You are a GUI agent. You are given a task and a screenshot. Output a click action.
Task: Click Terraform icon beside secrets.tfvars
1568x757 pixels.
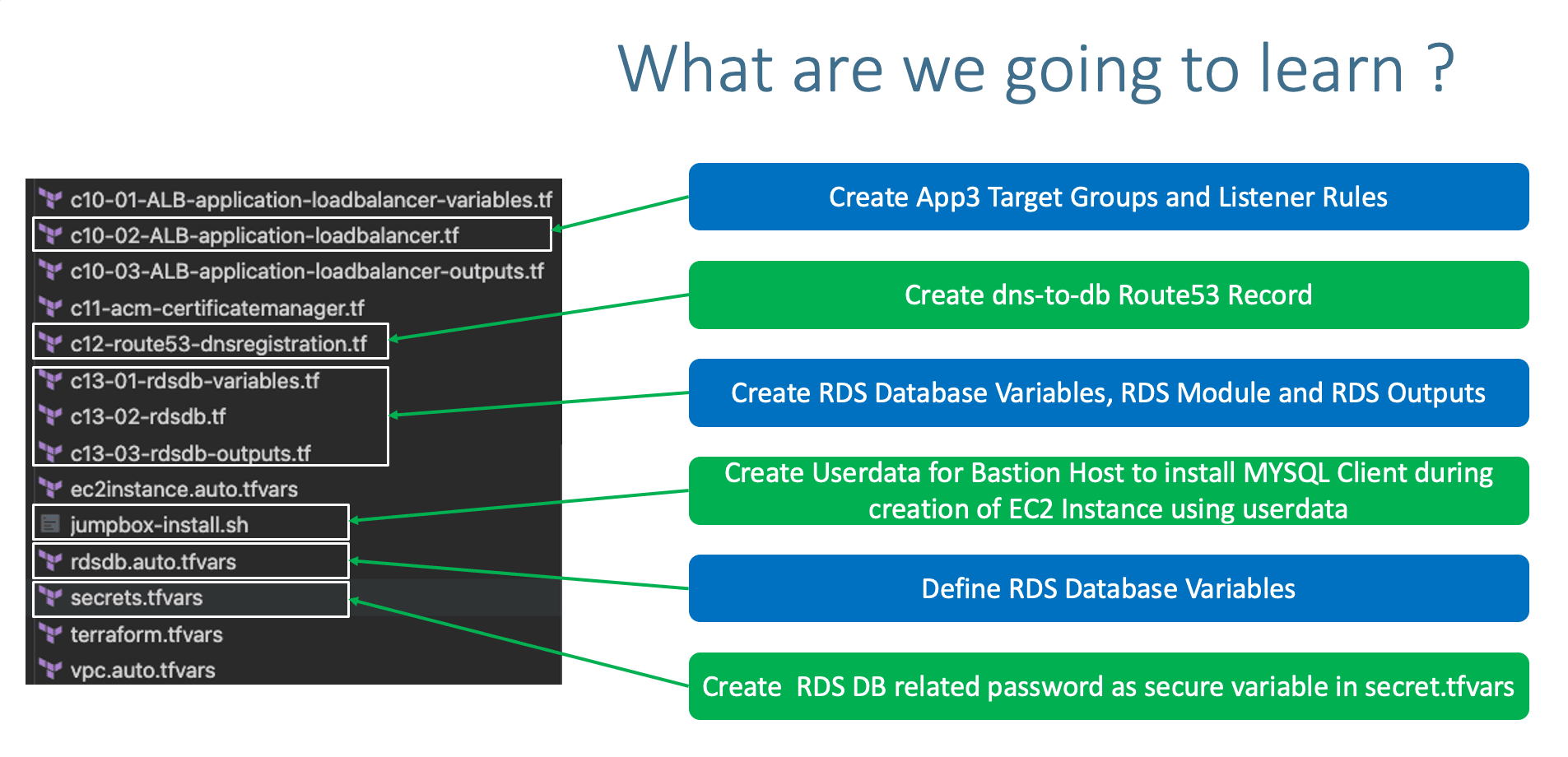pyautogui.click(x=51, y=597)
